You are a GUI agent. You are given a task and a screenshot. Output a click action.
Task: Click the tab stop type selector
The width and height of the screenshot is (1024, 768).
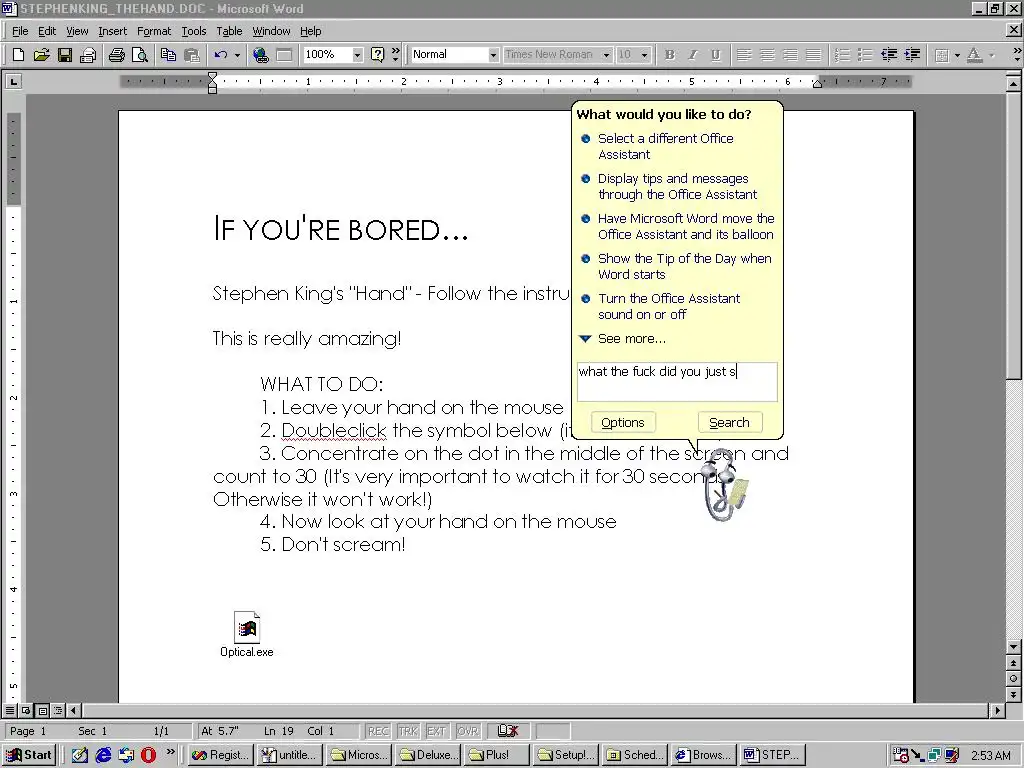tap(14, 82)
